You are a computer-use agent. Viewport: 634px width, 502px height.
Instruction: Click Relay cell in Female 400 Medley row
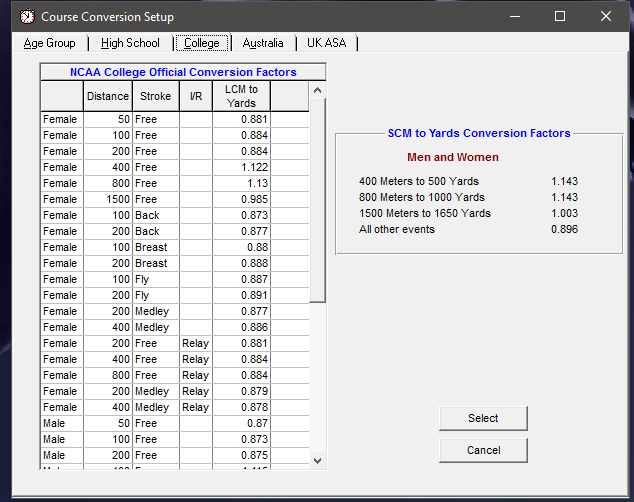(x=196, y=407)
